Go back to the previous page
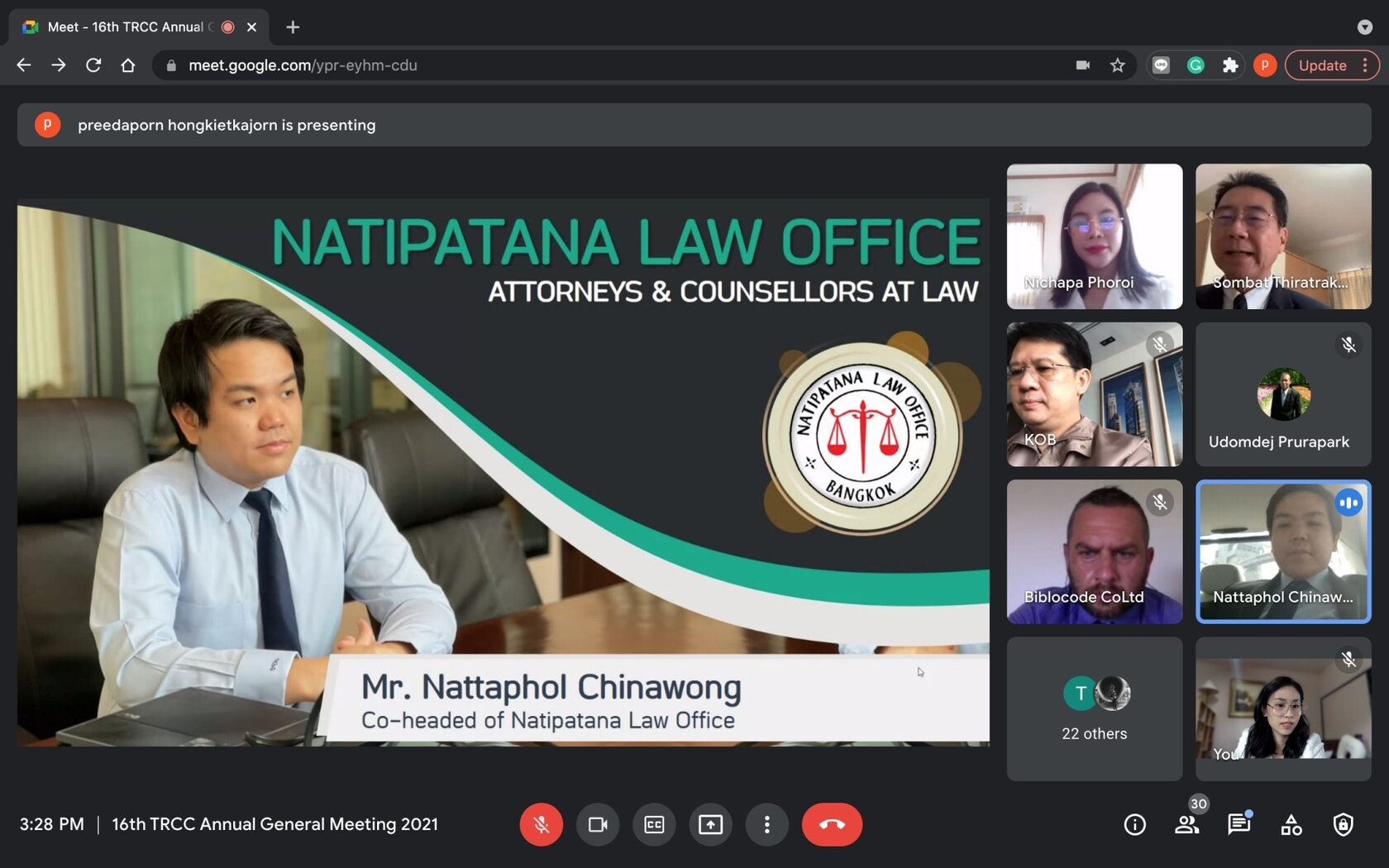 24,65
